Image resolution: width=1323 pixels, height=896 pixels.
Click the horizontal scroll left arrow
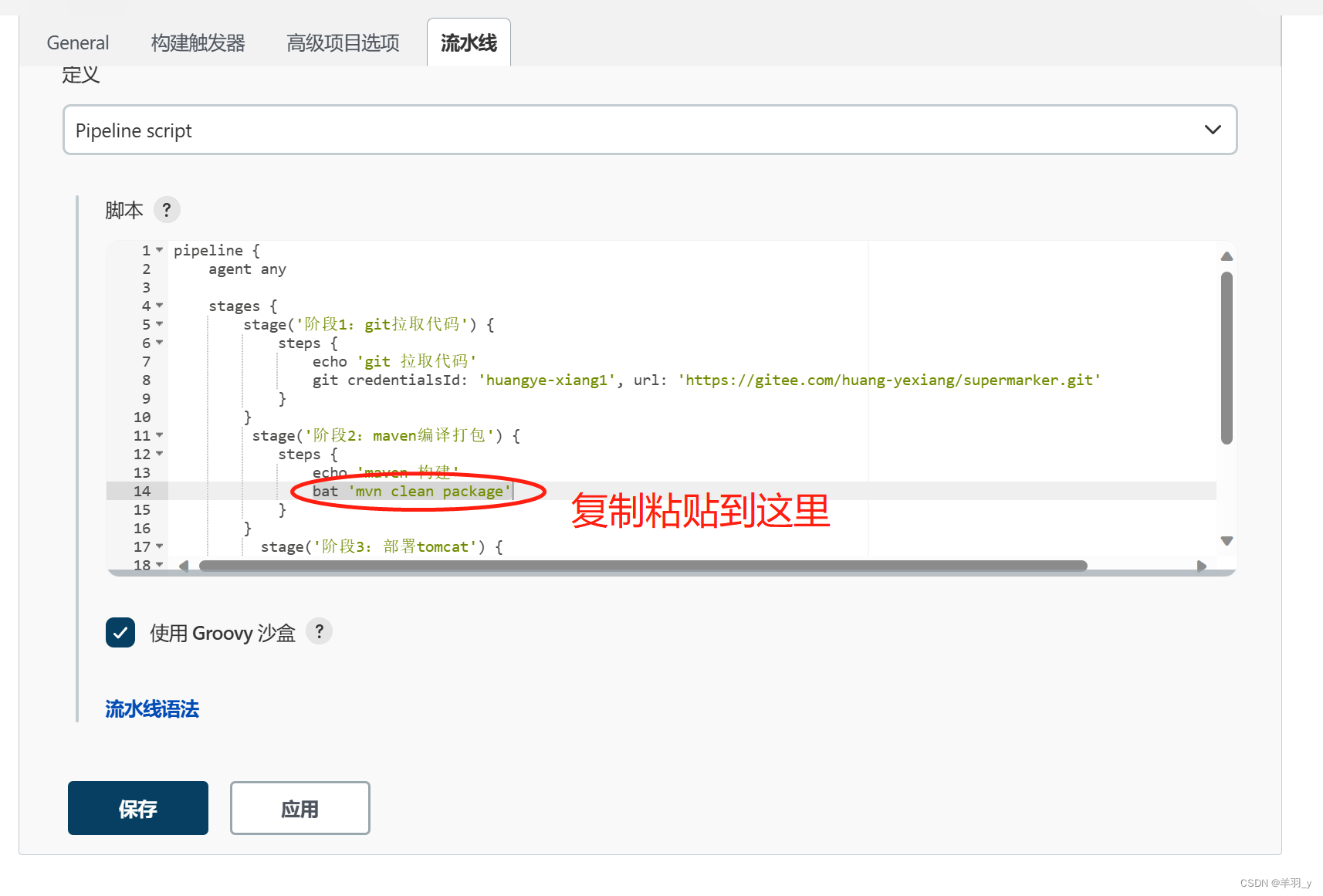[184, 566]
